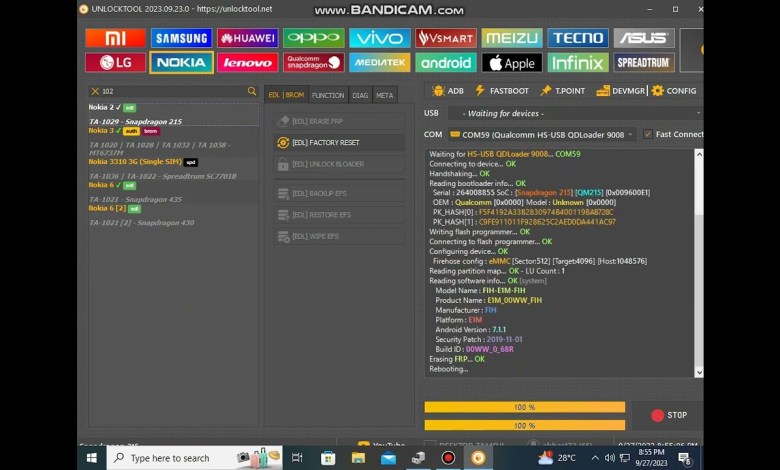Click the taskbar search box
The width and height of the screenshot is (780, 470).
point(195,458)
